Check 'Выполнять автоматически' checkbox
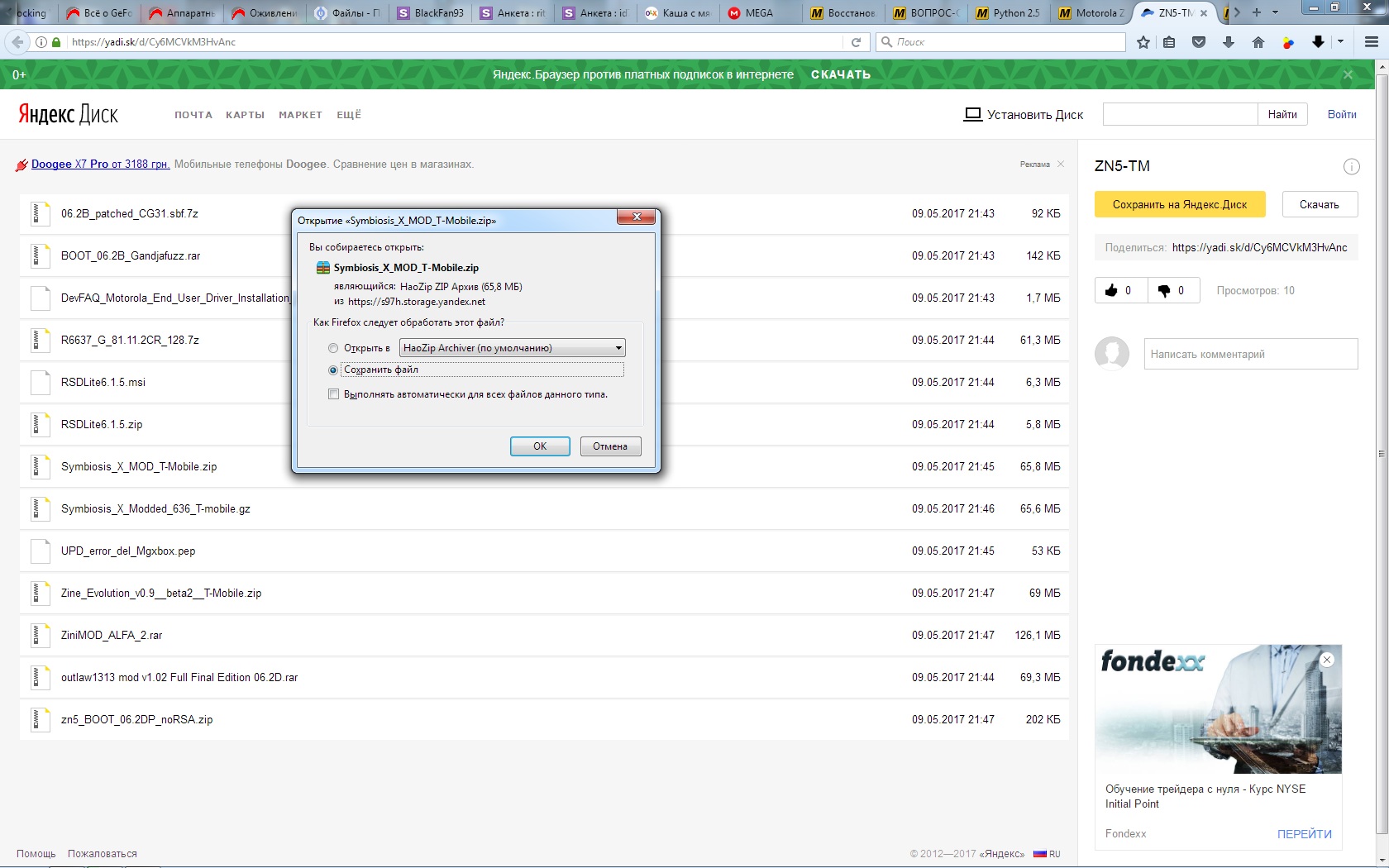The width and height of the screenshot is (1389, 868). click(333, 394)
